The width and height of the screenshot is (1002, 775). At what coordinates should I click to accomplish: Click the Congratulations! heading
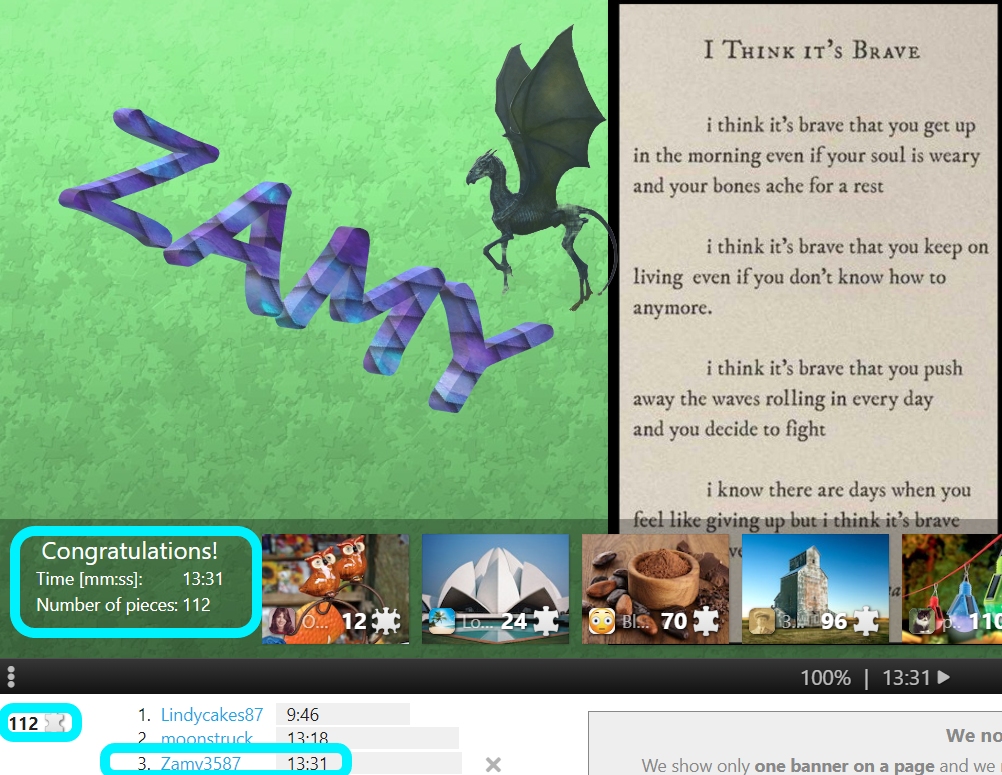[x=130, y=551]
